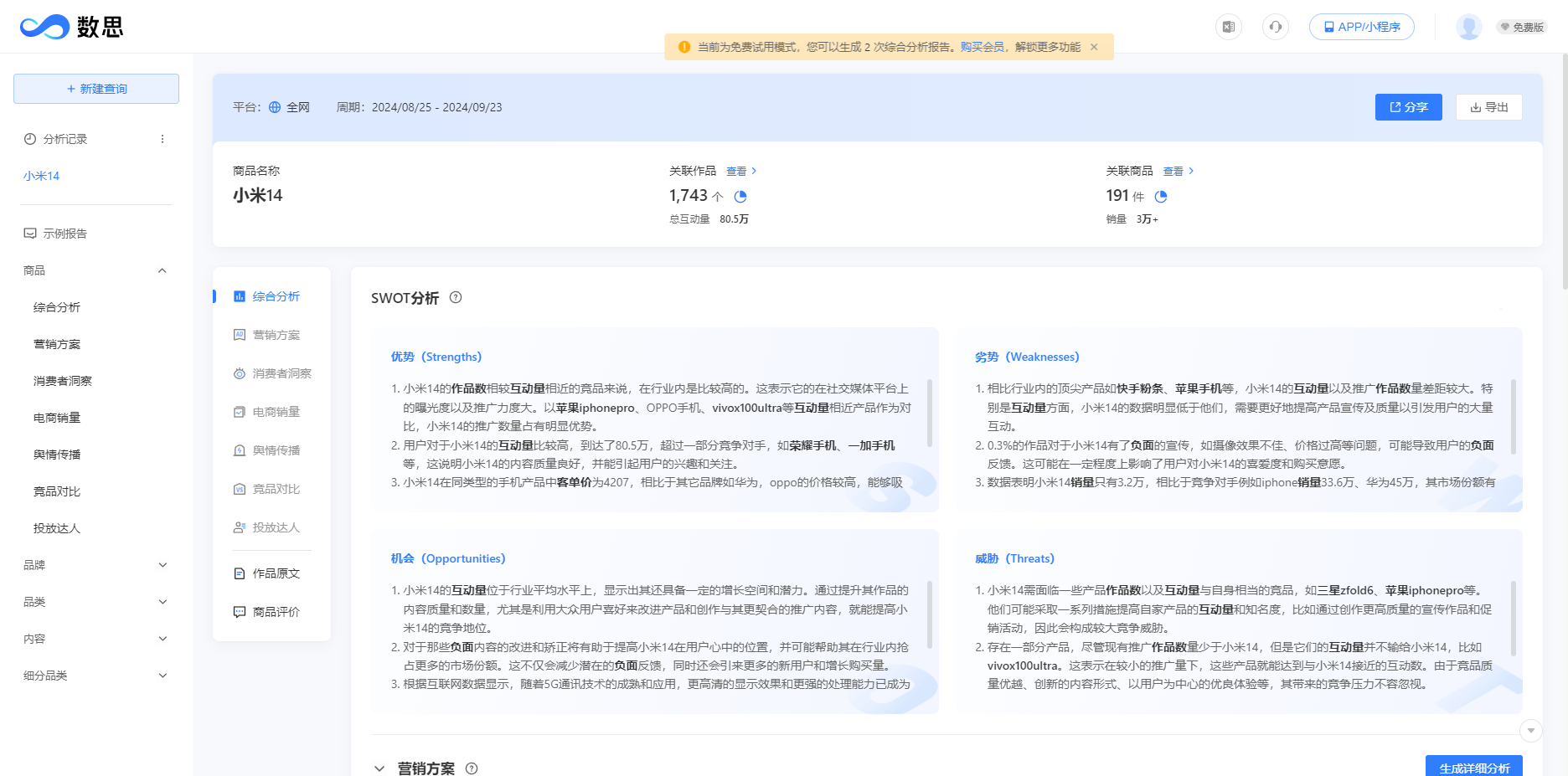The width and height of the screenshot is (1568, 776).
Task: Open 消费者洞察 under 商品 in sidebar
Action: coord(63,381)
